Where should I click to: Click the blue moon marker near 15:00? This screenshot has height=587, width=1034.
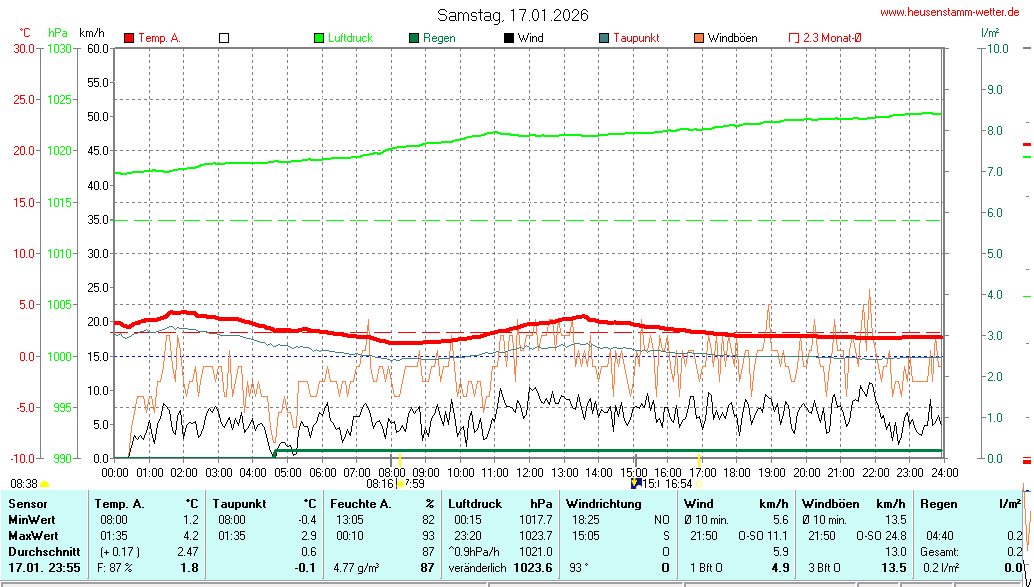[634, 482]
